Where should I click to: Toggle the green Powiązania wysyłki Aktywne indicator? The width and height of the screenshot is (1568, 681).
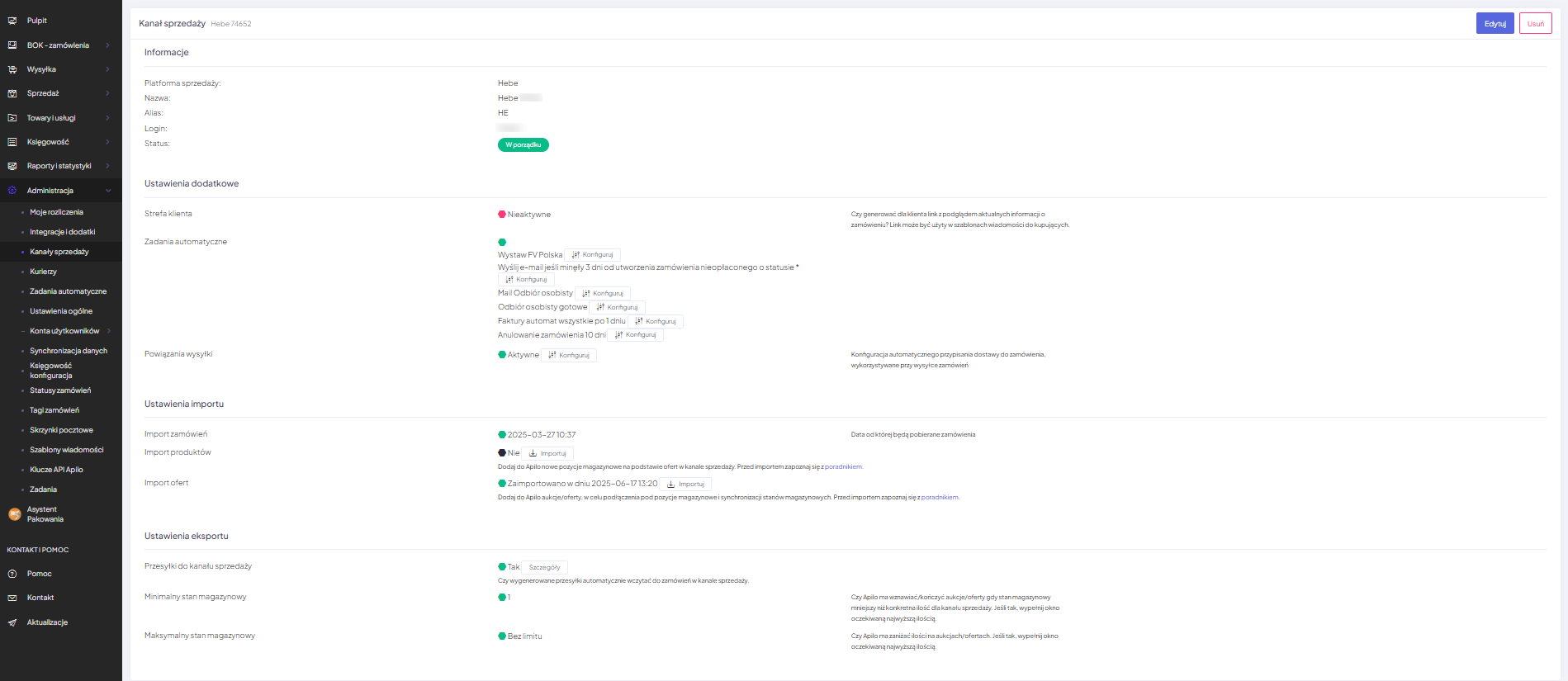click(502, 355)
